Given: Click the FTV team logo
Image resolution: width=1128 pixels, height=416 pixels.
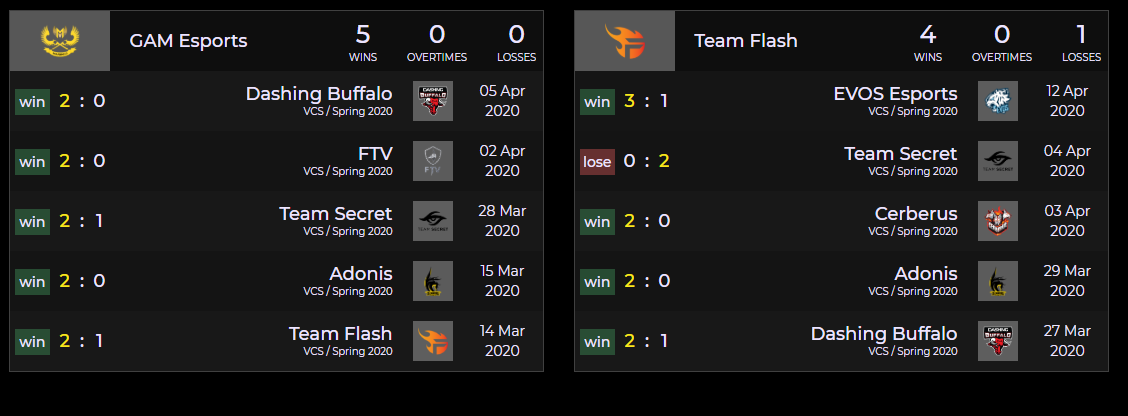Looking at the screenshot, I should [x=433, y=161].
